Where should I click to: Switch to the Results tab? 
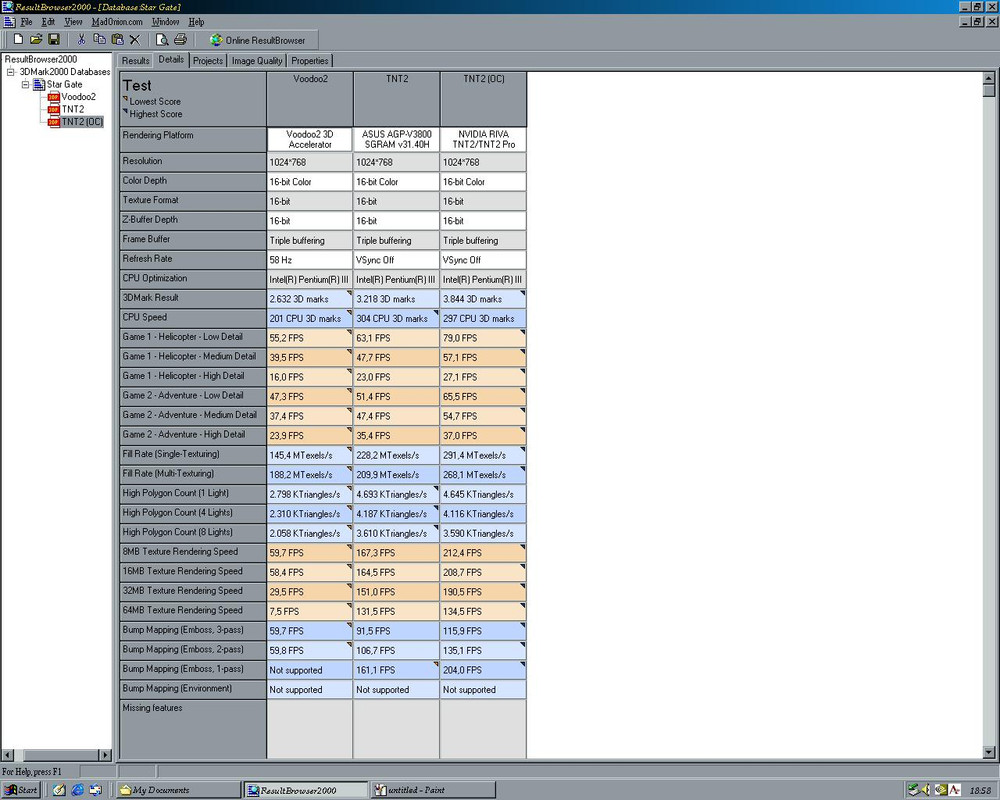pos(135,61)
